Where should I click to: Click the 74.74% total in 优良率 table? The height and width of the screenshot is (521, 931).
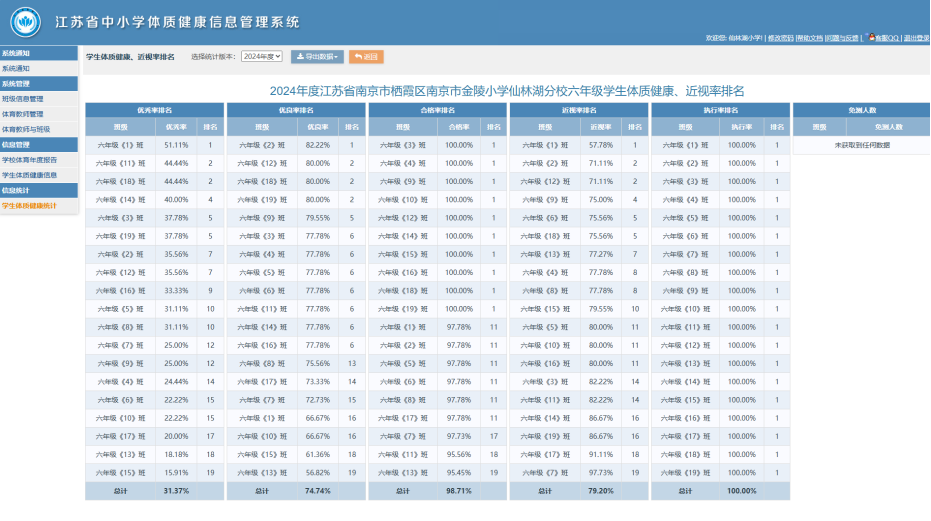click(x=318, y=491)
